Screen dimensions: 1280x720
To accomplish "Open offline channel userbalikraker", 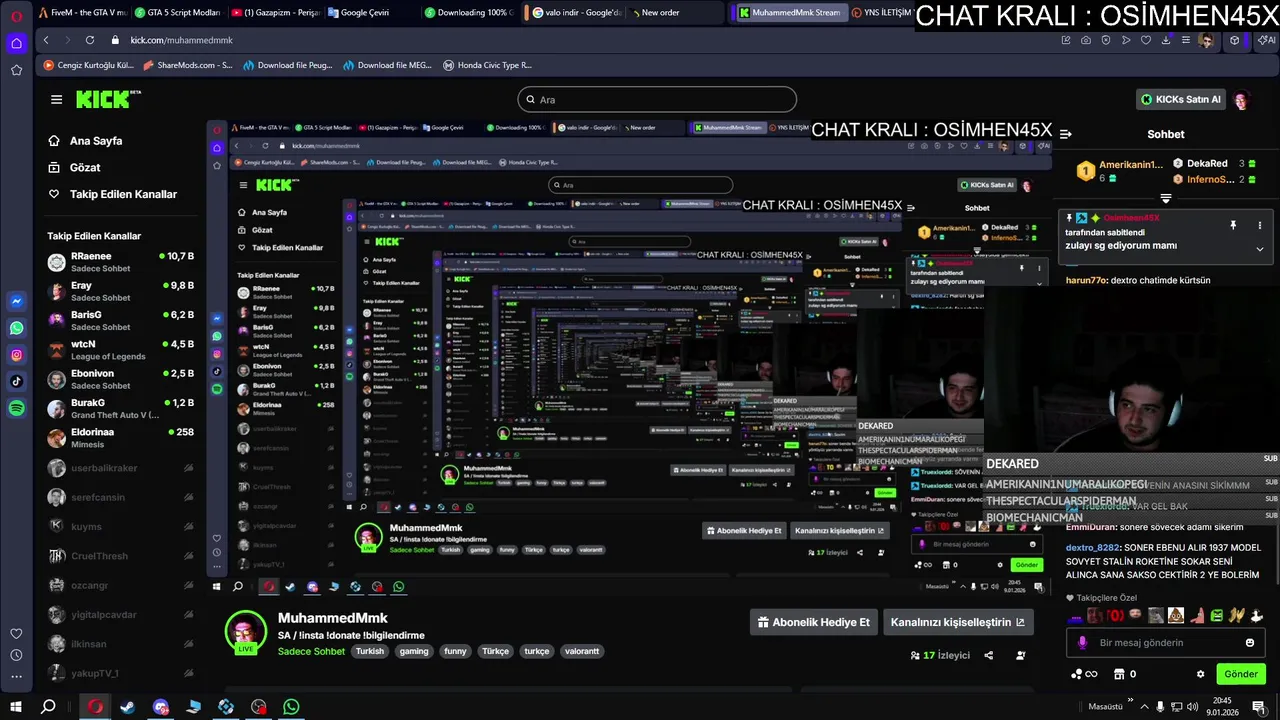I will tap(120, 468).
